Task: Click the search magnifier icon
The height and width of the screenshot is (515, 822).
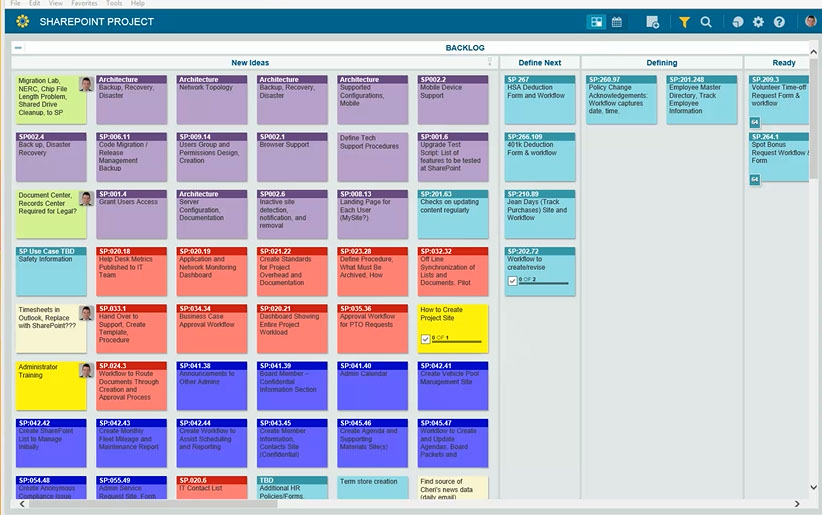Action: coord(706,21)
